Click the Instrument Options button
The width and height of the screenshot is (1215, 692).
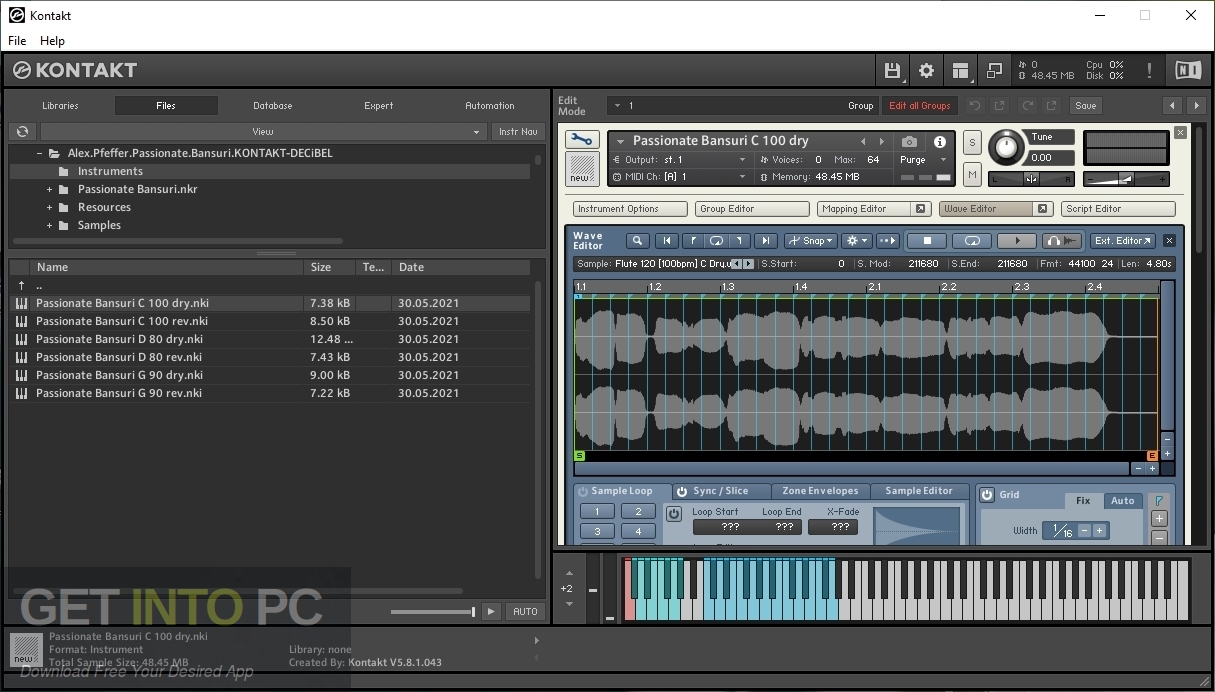point(630,209)
